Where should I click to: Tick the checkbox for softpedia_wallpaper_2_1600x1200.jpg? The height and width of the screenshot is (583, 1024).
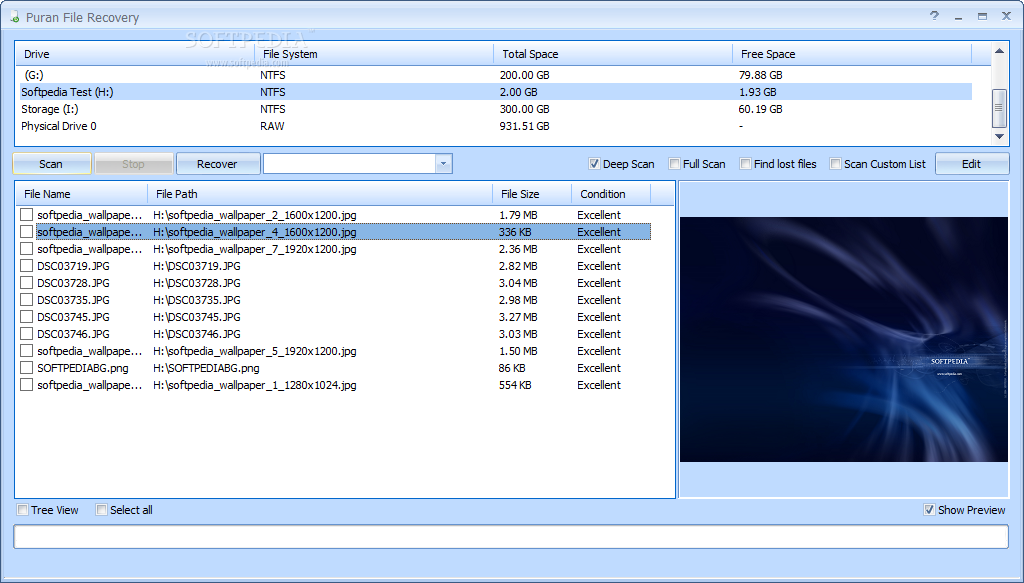26,215
